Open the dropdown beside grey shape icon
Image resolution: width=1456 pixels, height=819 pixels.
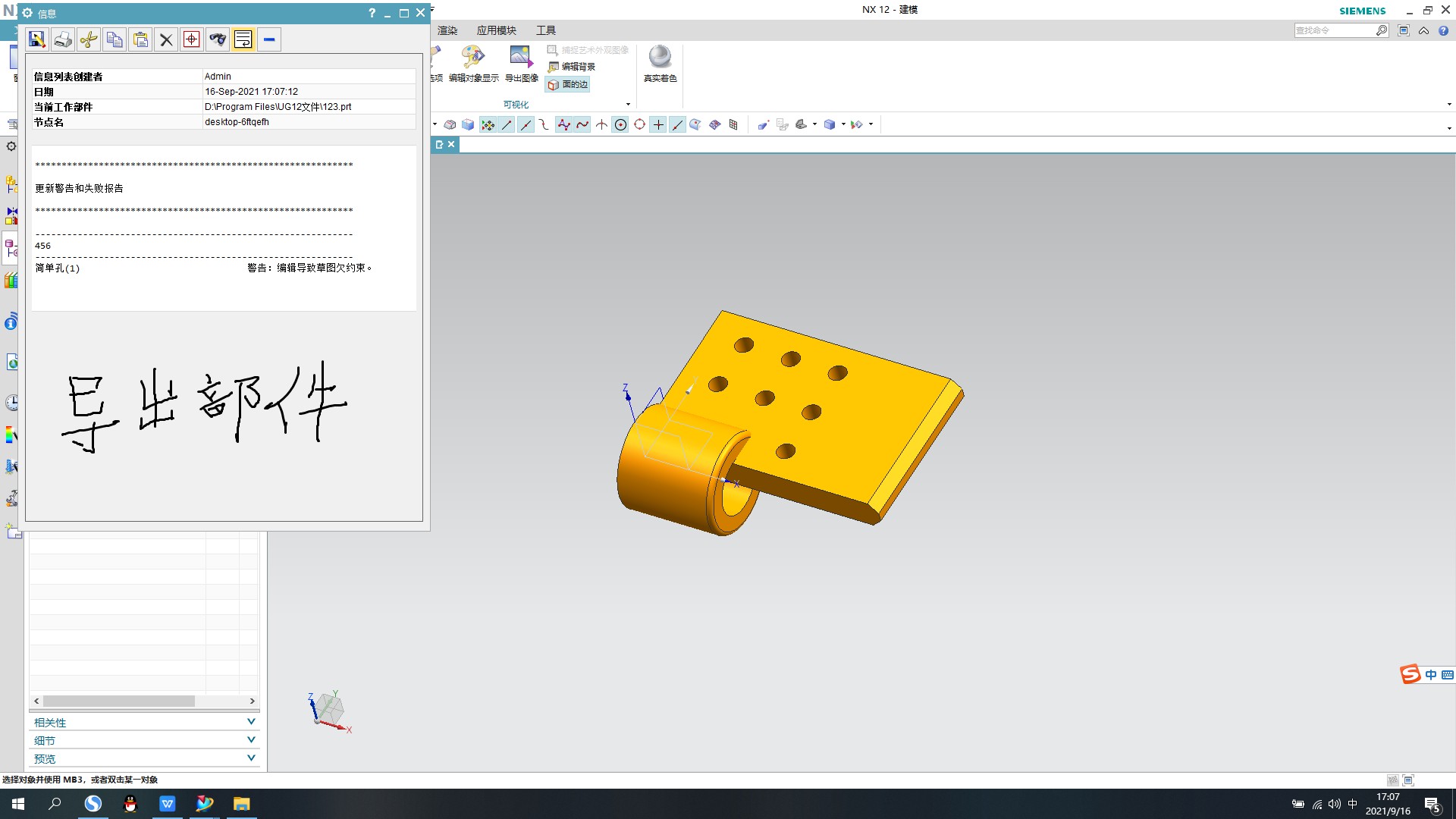click(x=814, y=124)
